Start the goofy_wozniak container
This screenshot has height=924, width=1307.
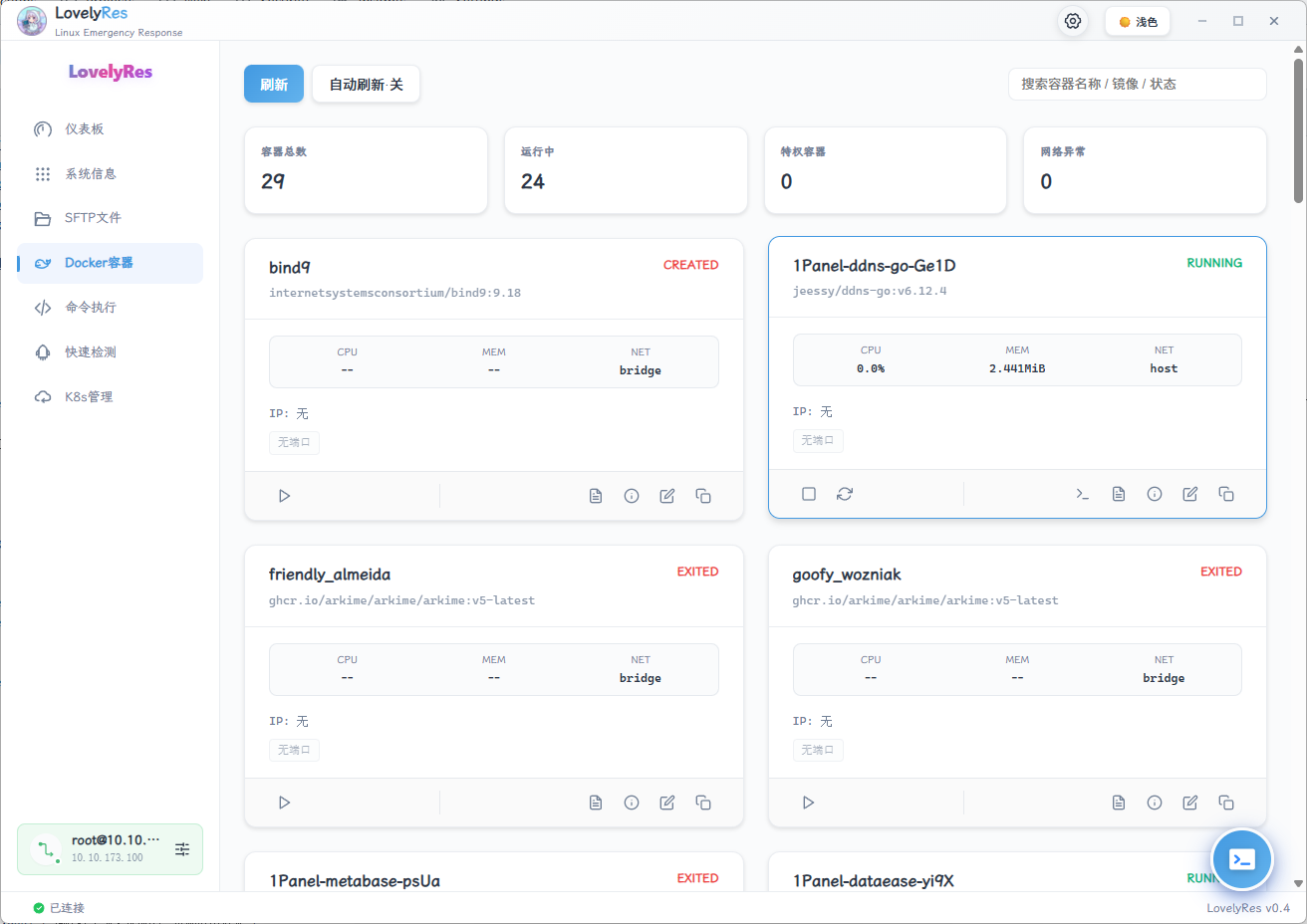point(808,803)
